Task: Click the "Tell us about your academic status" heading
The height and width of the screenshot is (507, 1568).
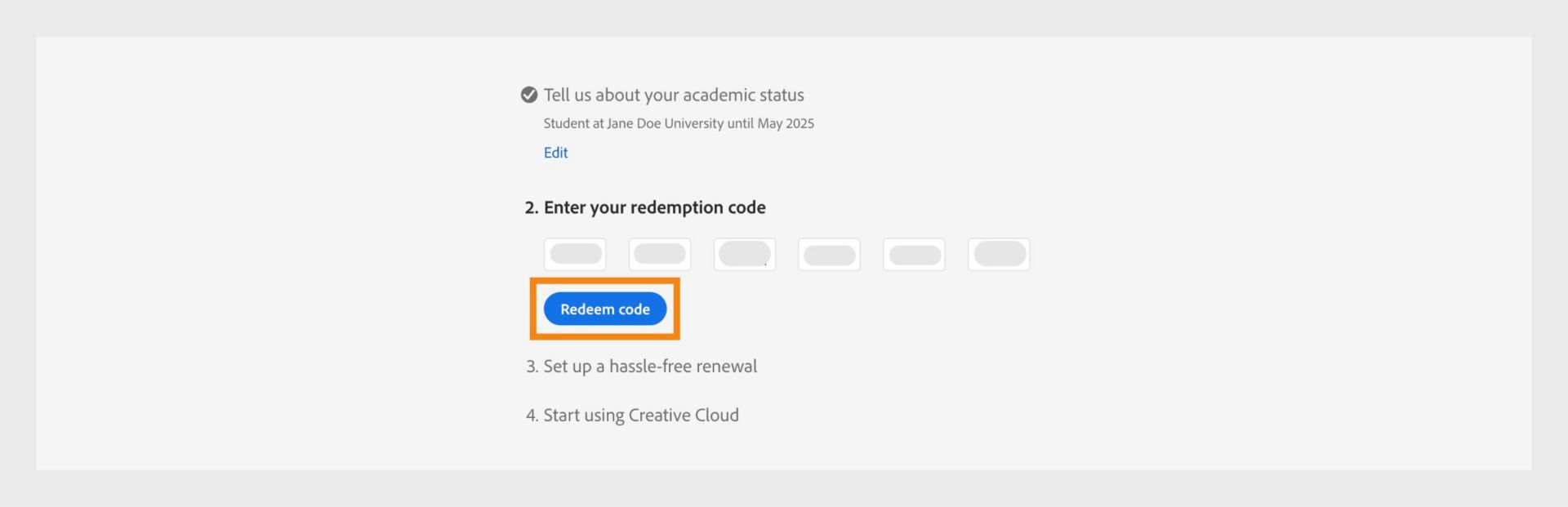Action: 674,95
